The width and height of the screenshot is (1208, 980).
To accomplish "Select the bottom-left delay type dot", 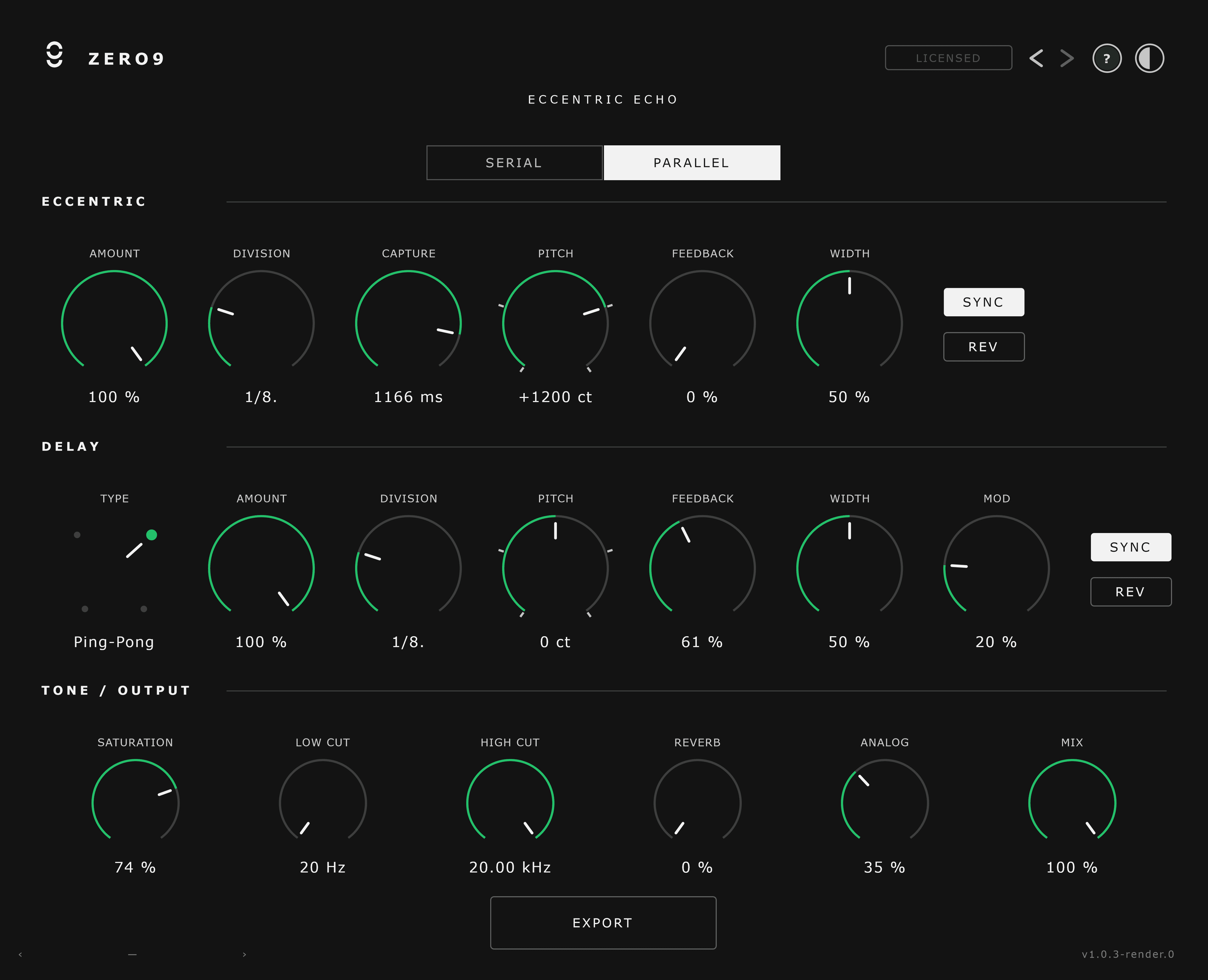I will 85,609.
